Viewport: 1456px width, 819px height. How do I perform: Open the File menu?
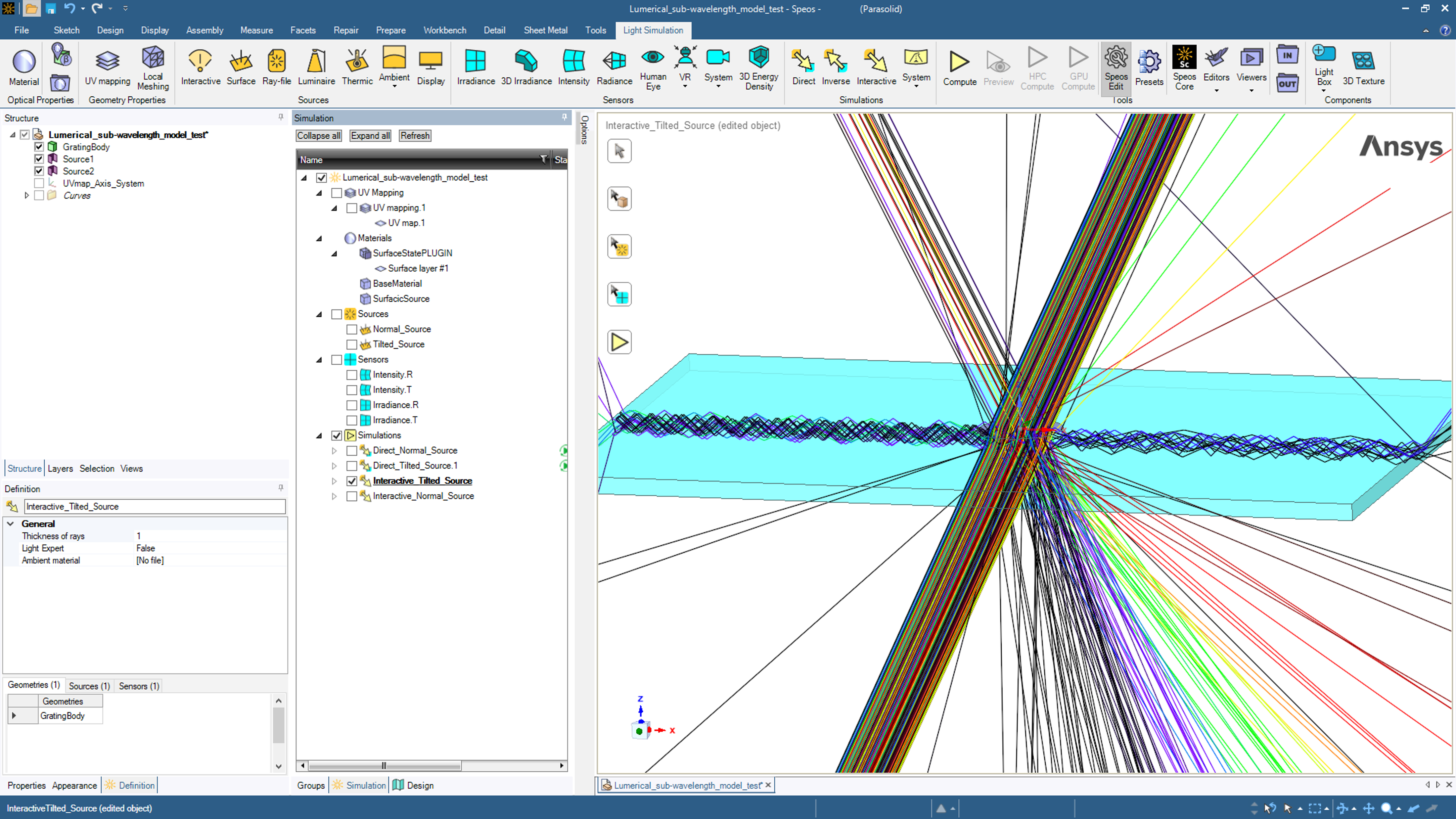[22, 30]
